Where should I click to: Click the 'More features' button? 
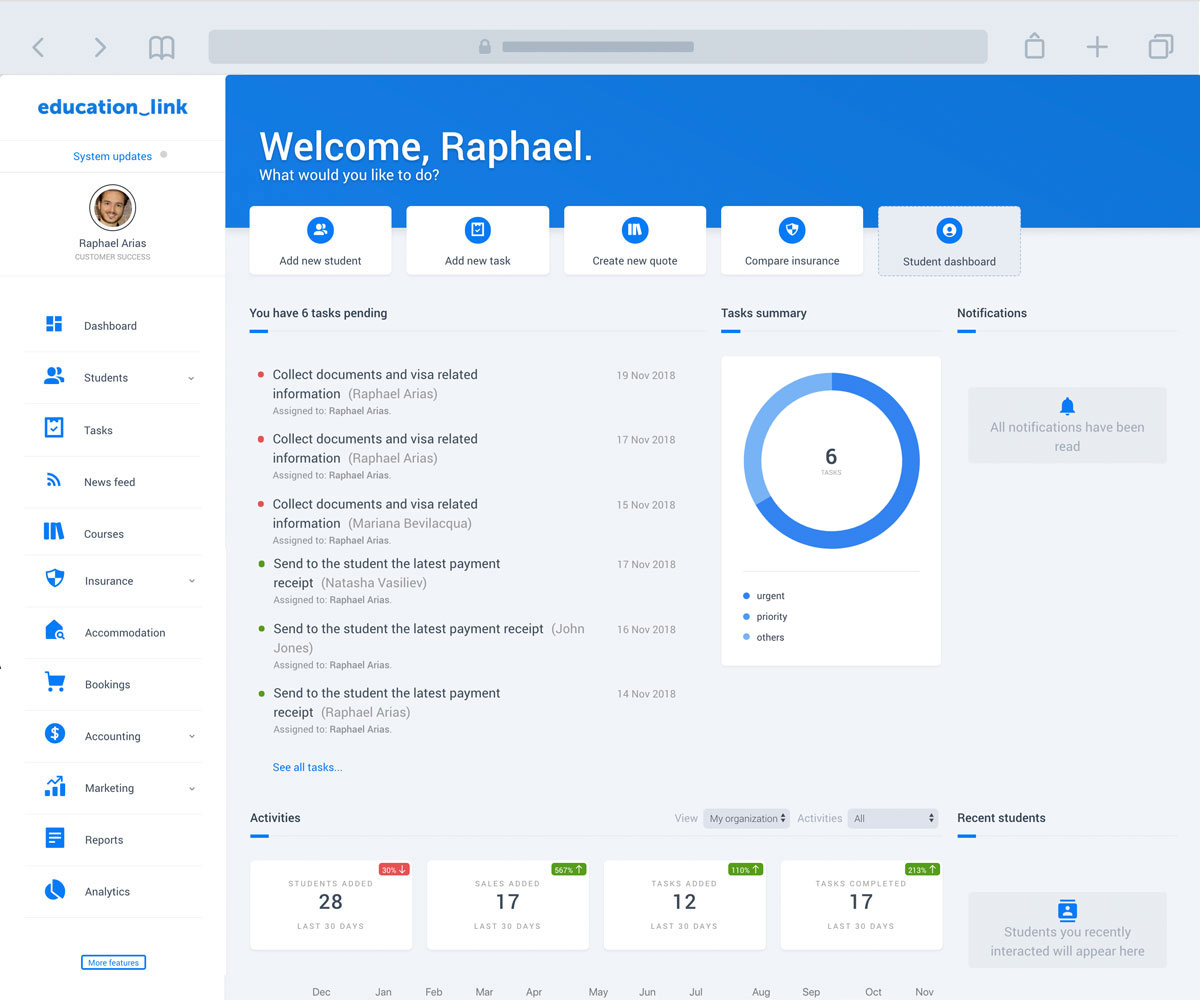click(113, 962)
